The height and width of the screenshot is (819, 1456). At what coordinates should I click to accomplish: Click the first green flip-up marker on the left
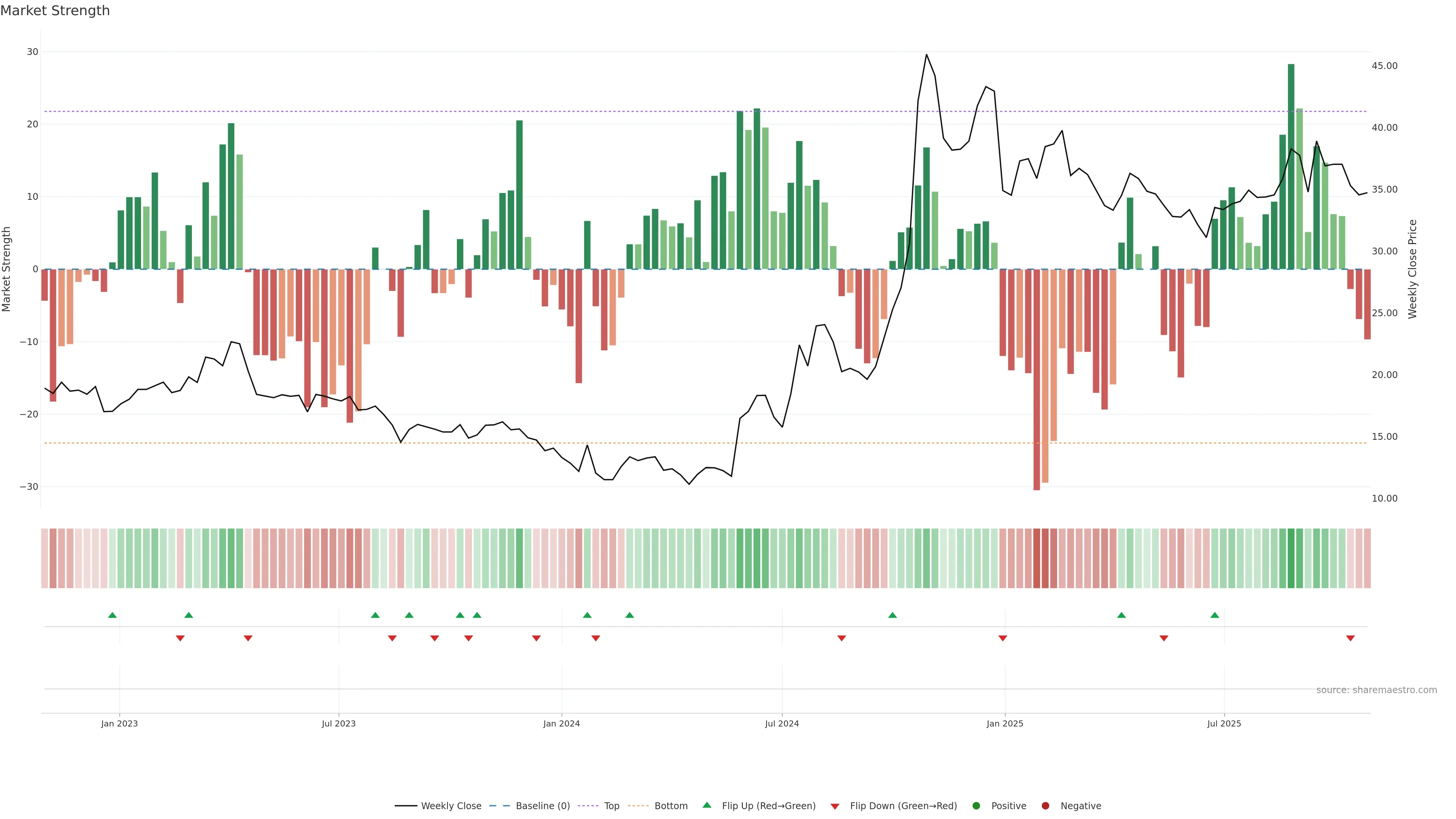click(x=113, y=615)
